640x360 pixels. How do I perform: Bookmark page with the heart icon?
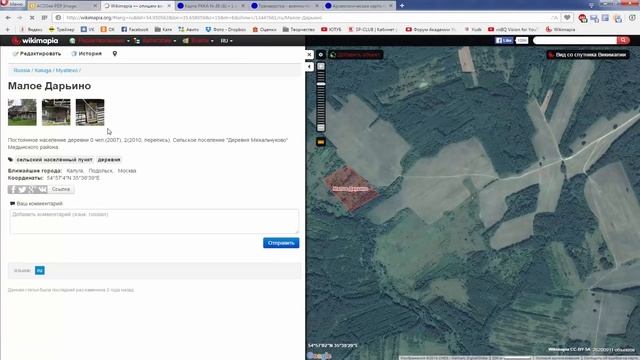(567, 18)
